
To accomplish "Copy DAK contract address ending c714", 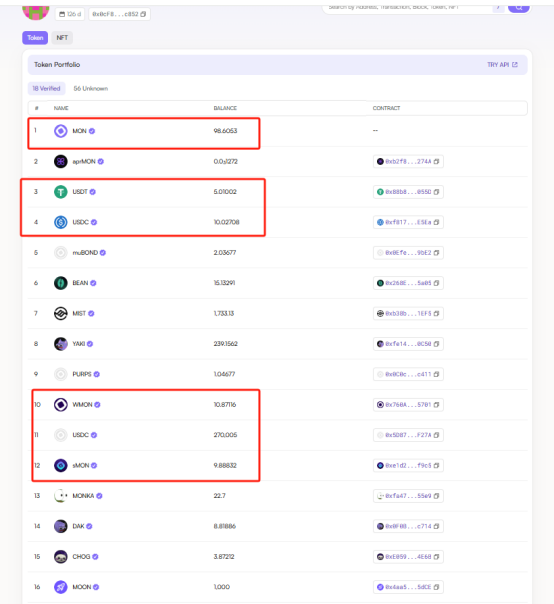I will tap(436, 526).
